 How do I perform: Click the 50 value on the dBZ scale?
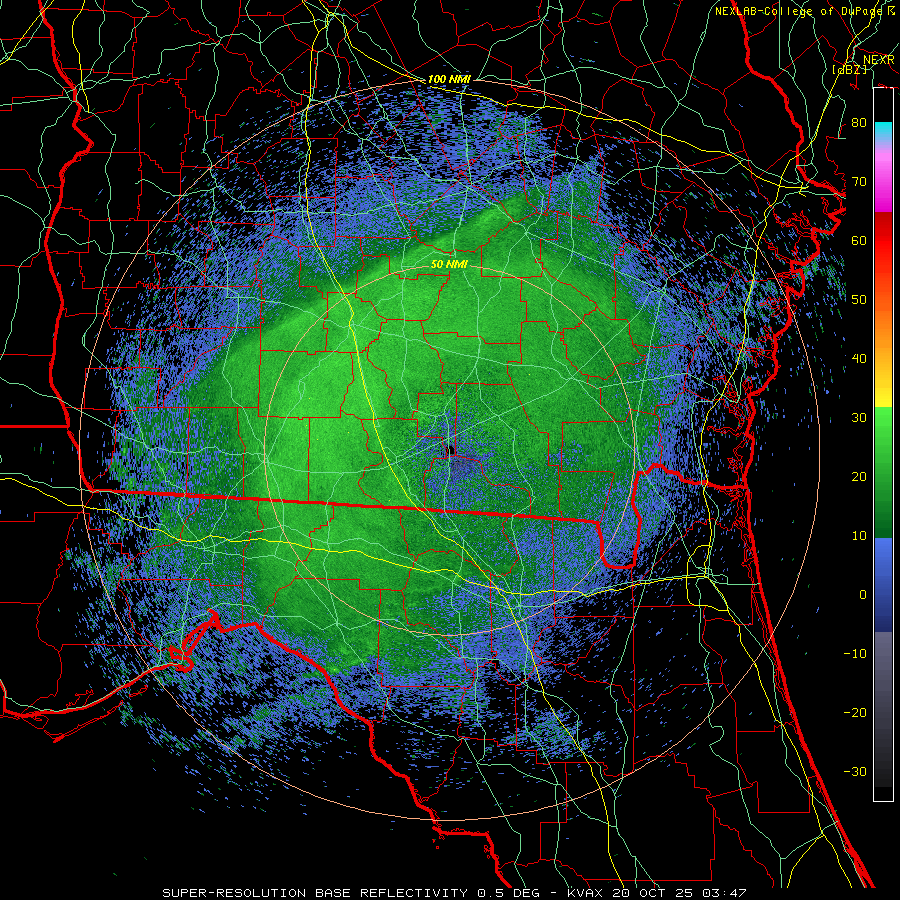[x=859, y=300]
